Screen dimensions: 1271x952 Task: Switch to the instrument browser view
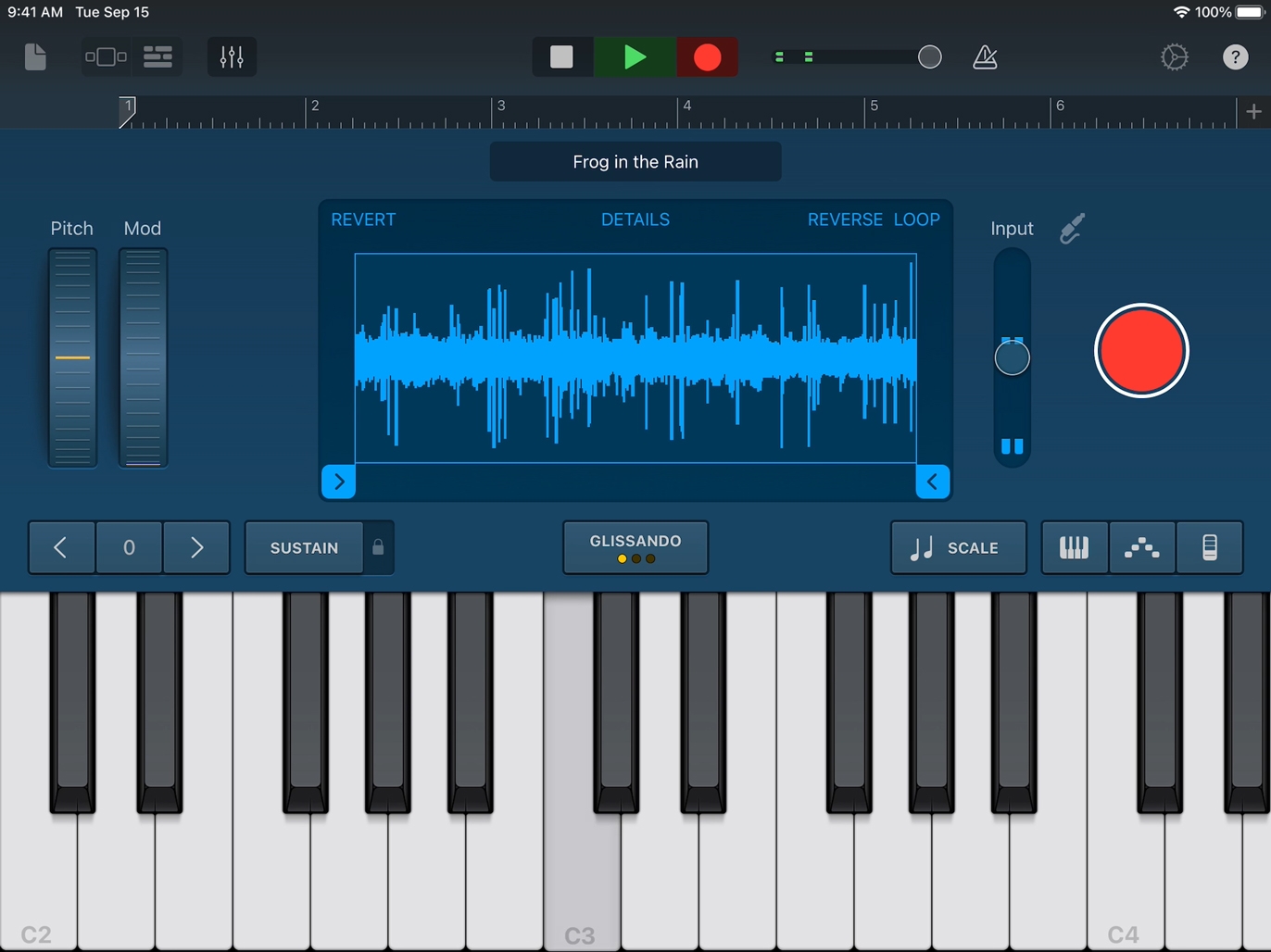pyautogui.click(x=106, y=56)
